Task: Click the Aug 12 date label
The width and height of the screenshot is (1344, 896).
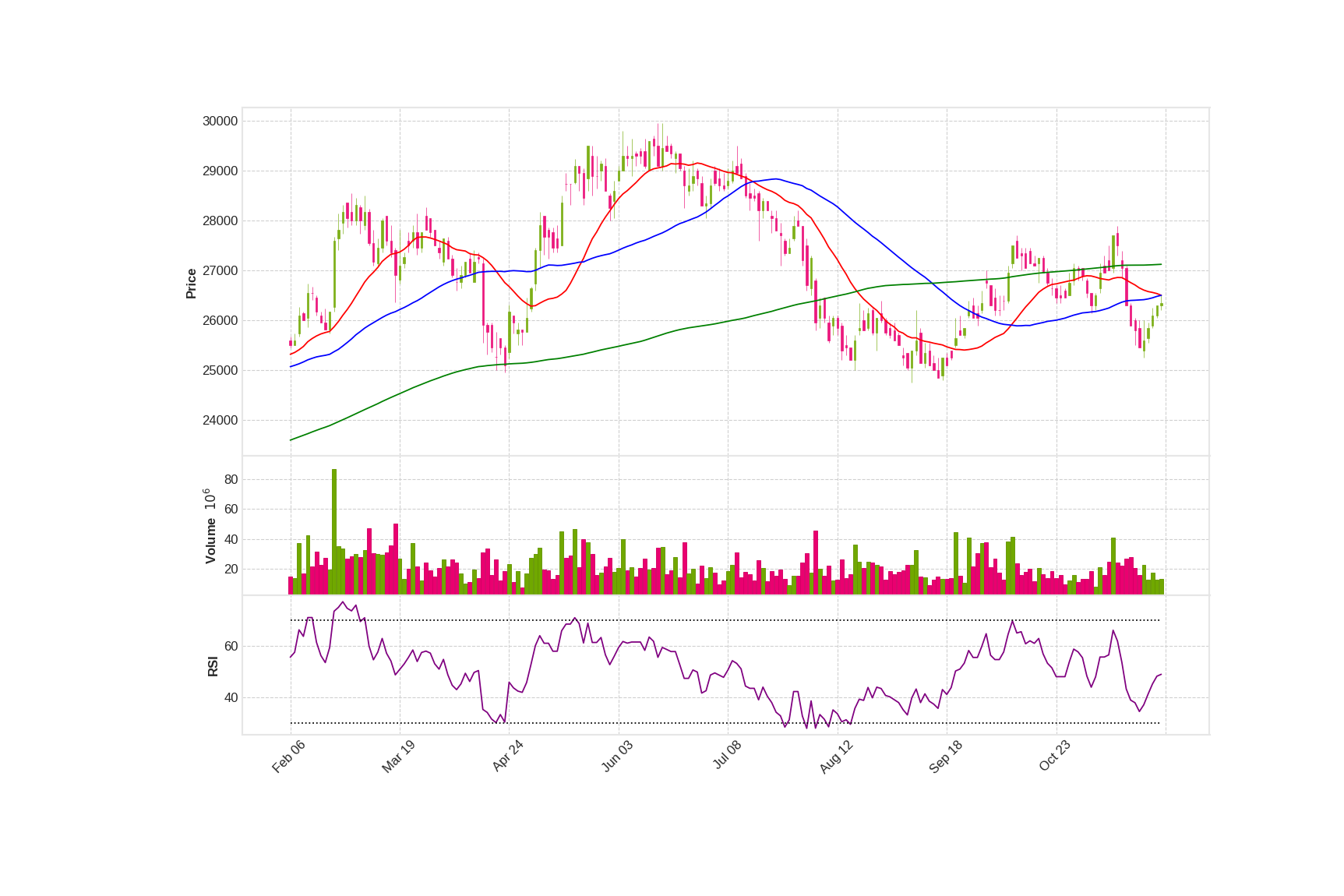Action: coord(836,757)
